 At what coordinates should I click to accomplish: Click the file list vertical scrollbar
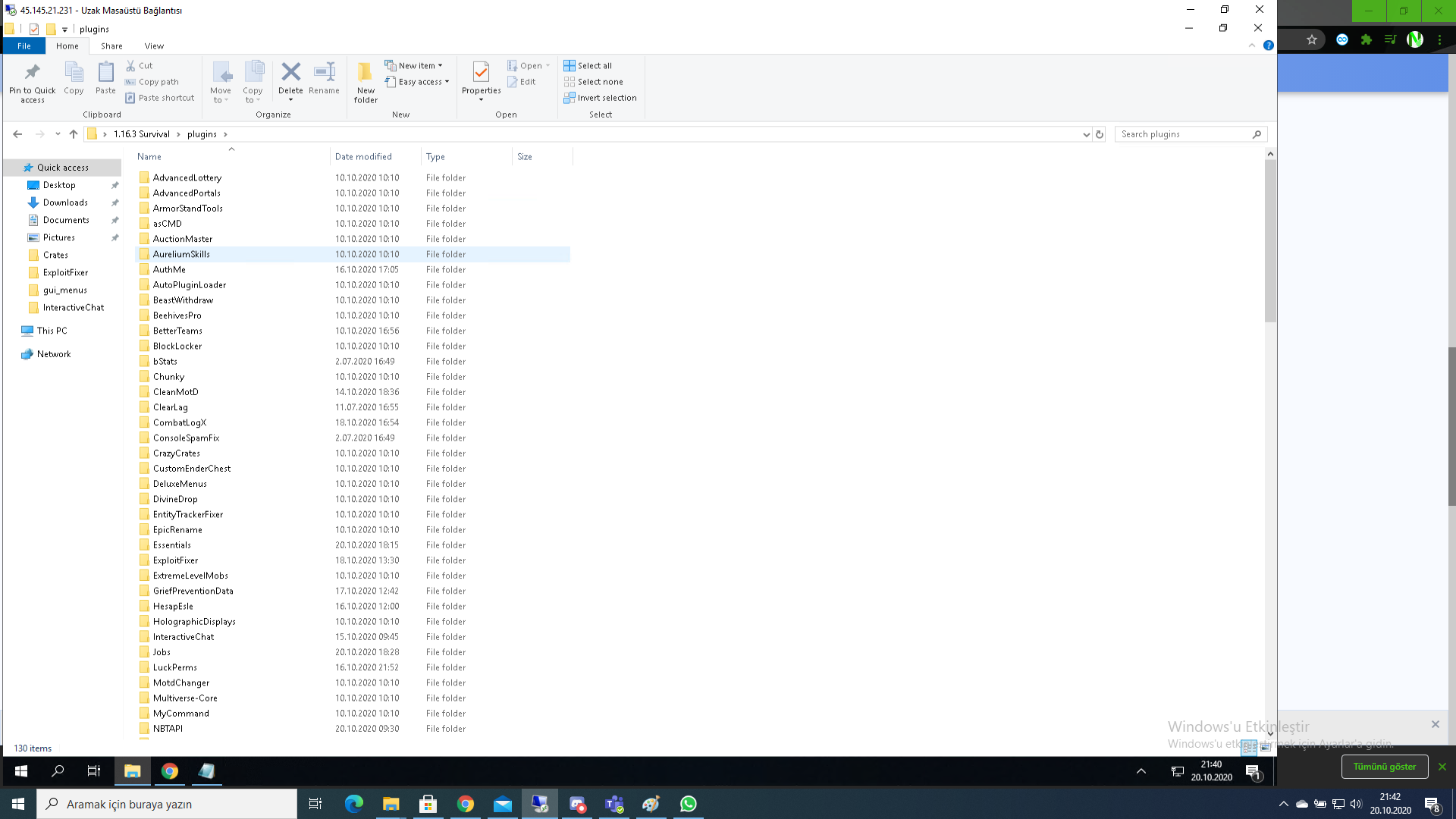coord(1270,241)
